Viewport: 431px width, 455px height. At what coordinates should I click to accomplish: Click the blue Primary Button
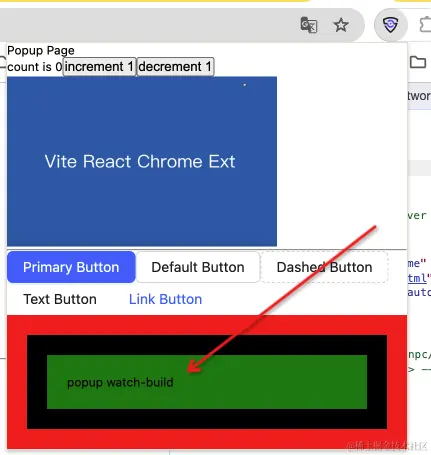tap(71, 267)
